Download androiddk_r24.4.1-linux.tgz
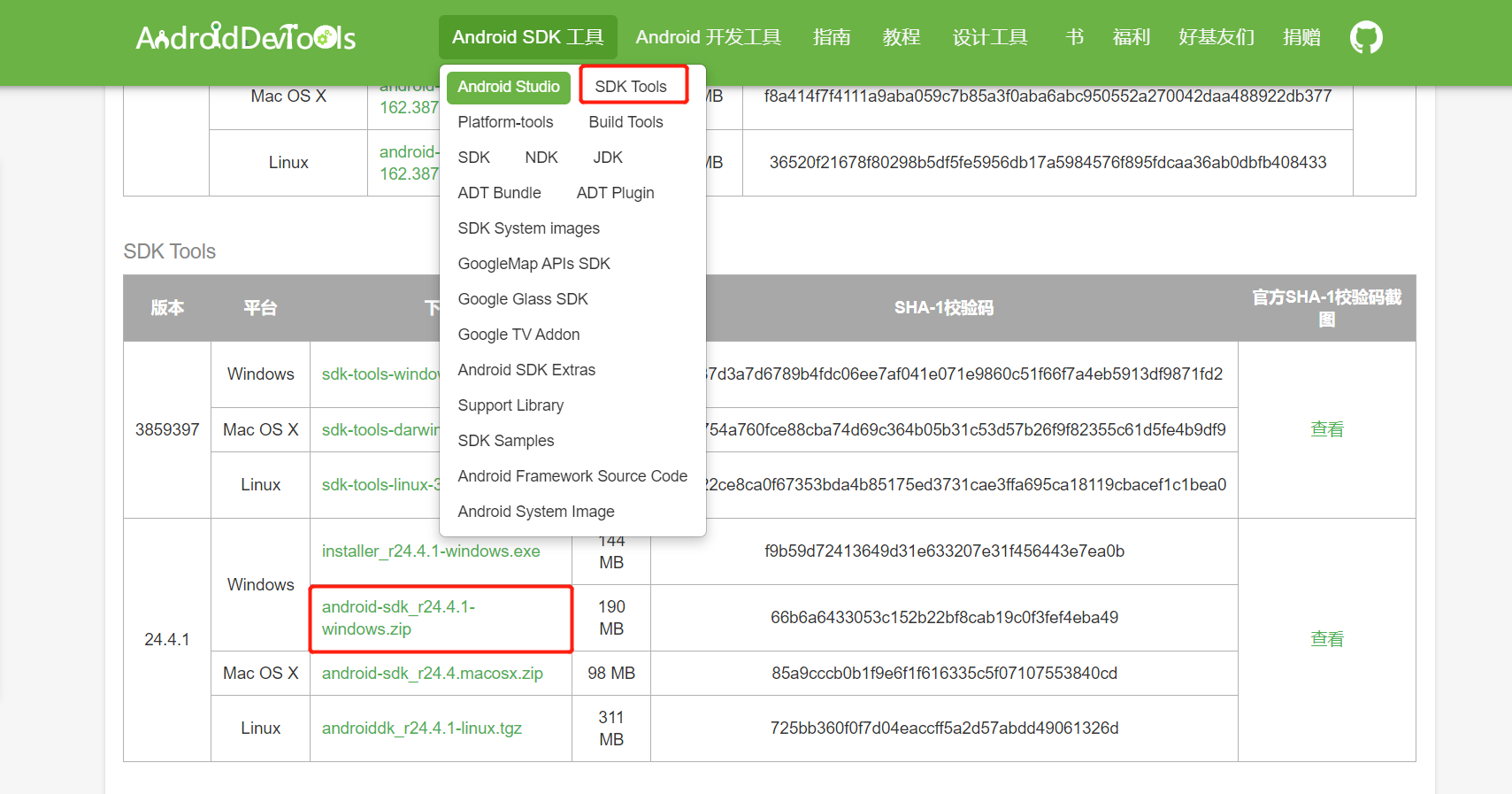The height and width of the screenshot is (794, 1512). [422, 728]
